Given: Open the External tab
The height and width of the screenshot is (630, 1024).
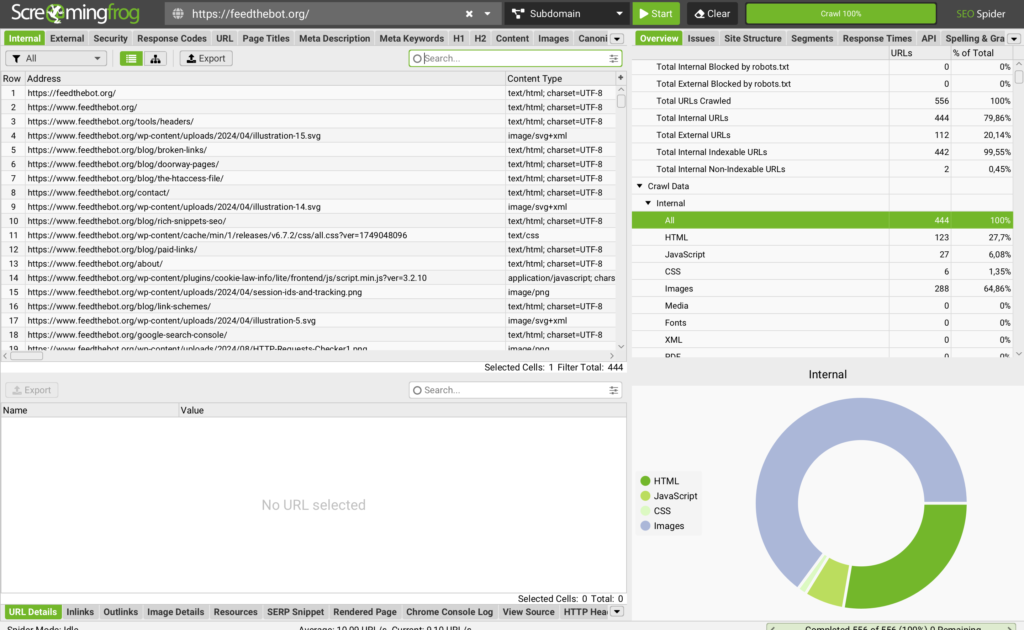Looking at the screenshot, I should coord(67,39).
